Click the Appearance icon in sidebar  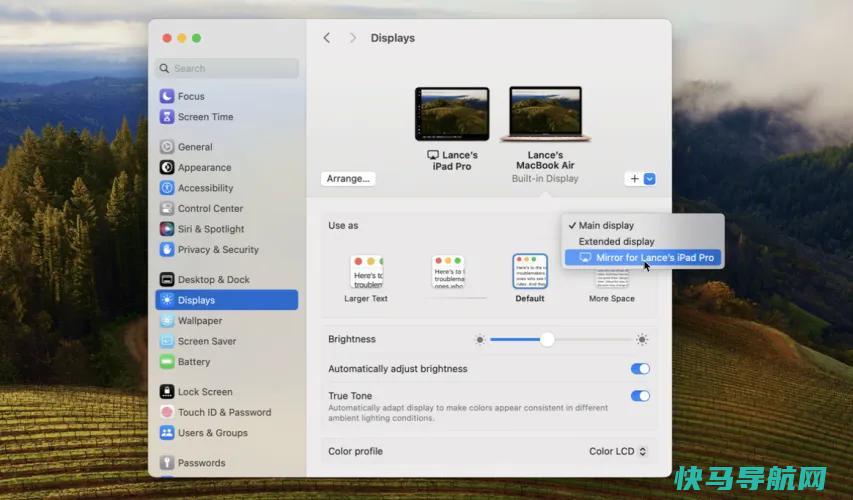coord(167,168)
